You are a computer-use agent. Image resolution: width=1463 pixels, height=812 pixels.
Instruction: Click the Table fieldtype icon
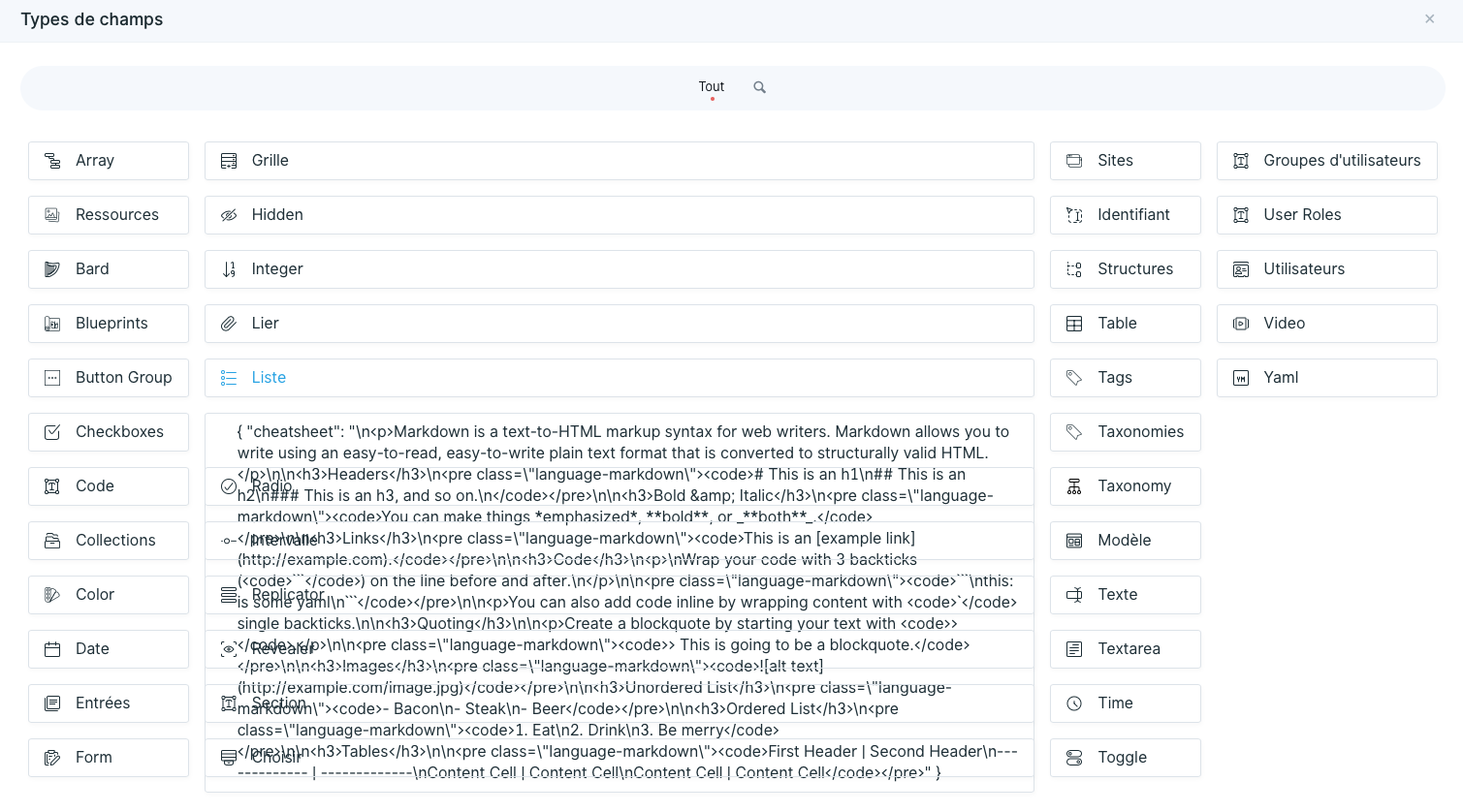[1074, 324]
